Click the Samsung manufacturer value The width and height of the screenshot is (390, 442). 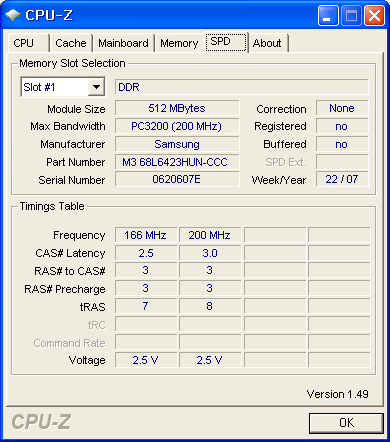(177, 144)
